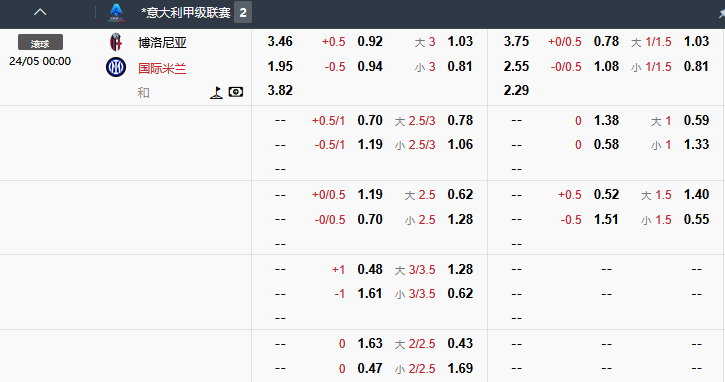Pick 大 2/2.5 over odds 0.43
Image resolution: width=725 pixels, height=382 pixels.
(460, 344)
